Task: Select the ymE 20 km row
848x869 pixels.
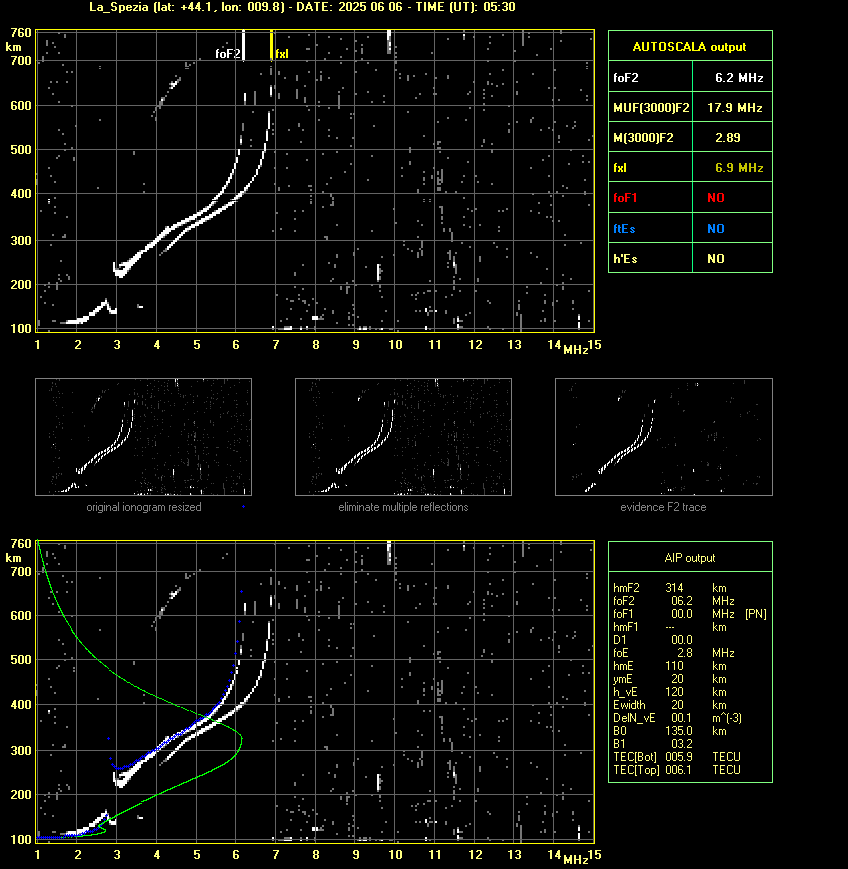Action: coord(670,679)
